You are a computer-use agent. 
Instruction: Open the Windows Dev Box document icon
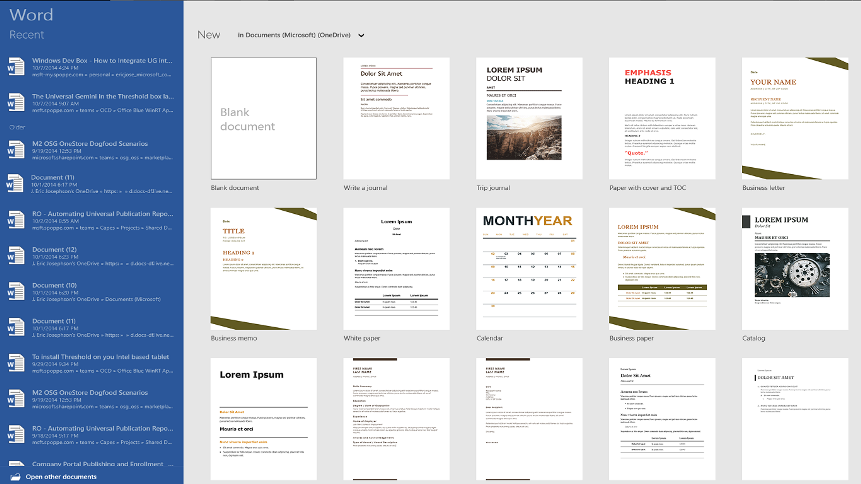click(16, 66)
